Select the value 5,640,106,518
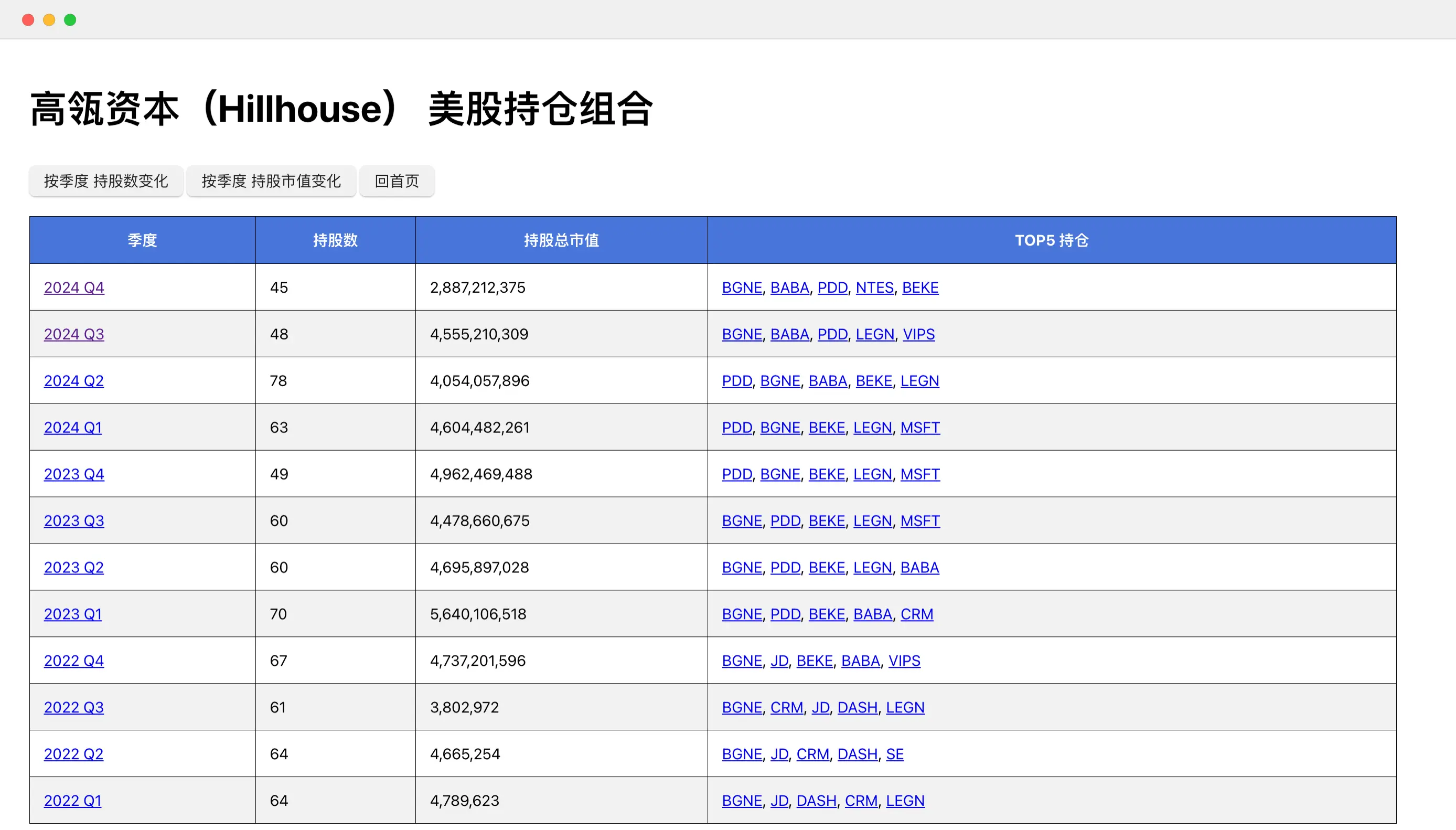This screenshot has width=1456, height=830. (x=478, y=614)
